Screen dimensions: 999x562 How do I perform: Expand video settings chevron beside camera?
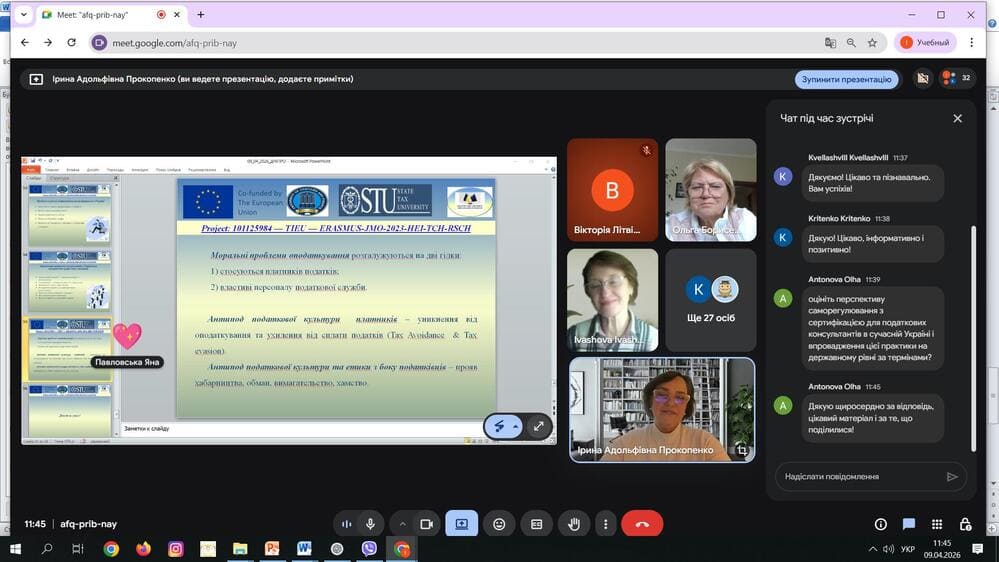point(403,524)
